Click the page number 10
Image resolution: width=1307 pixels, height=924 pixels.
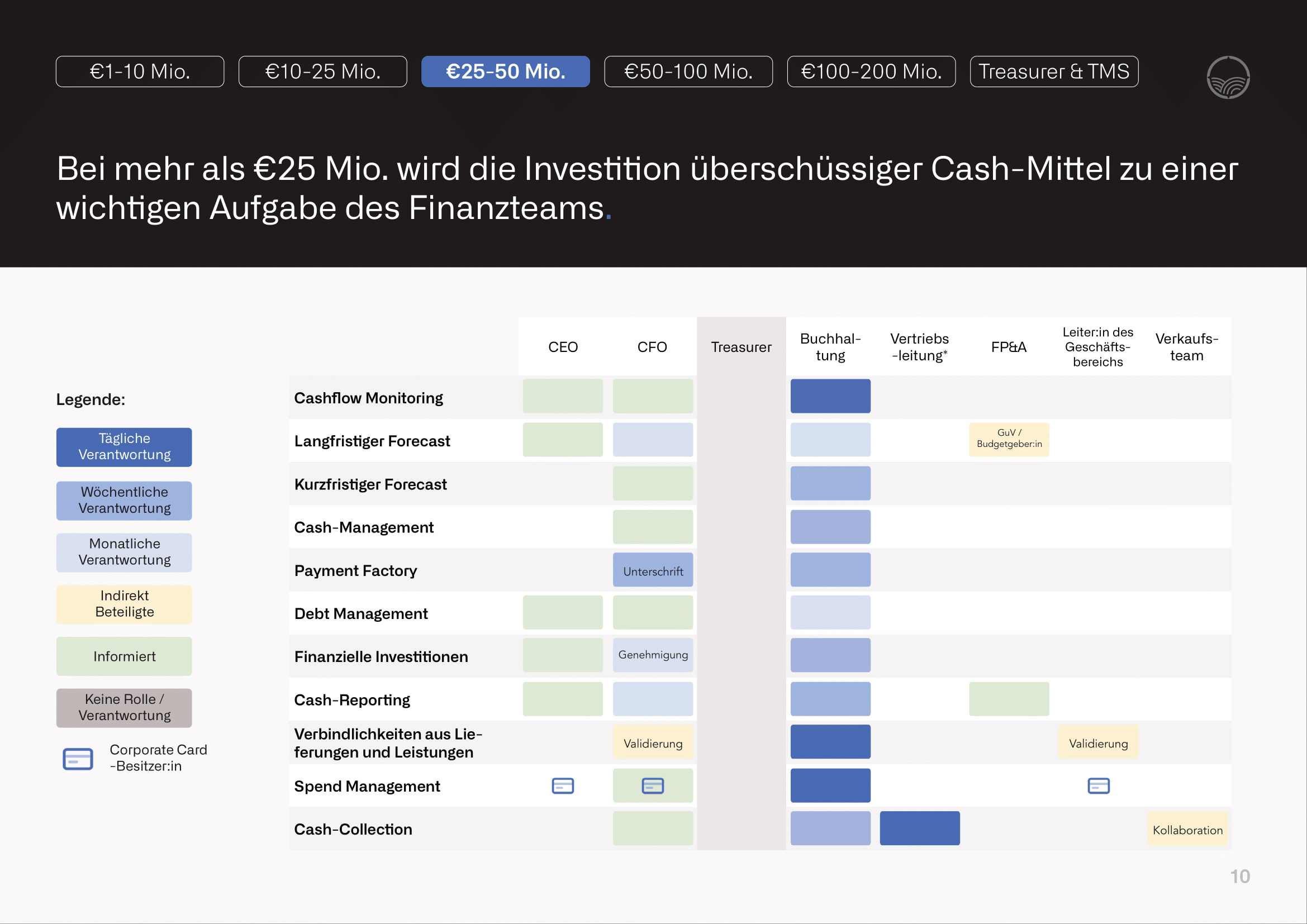pos(1240,876)
